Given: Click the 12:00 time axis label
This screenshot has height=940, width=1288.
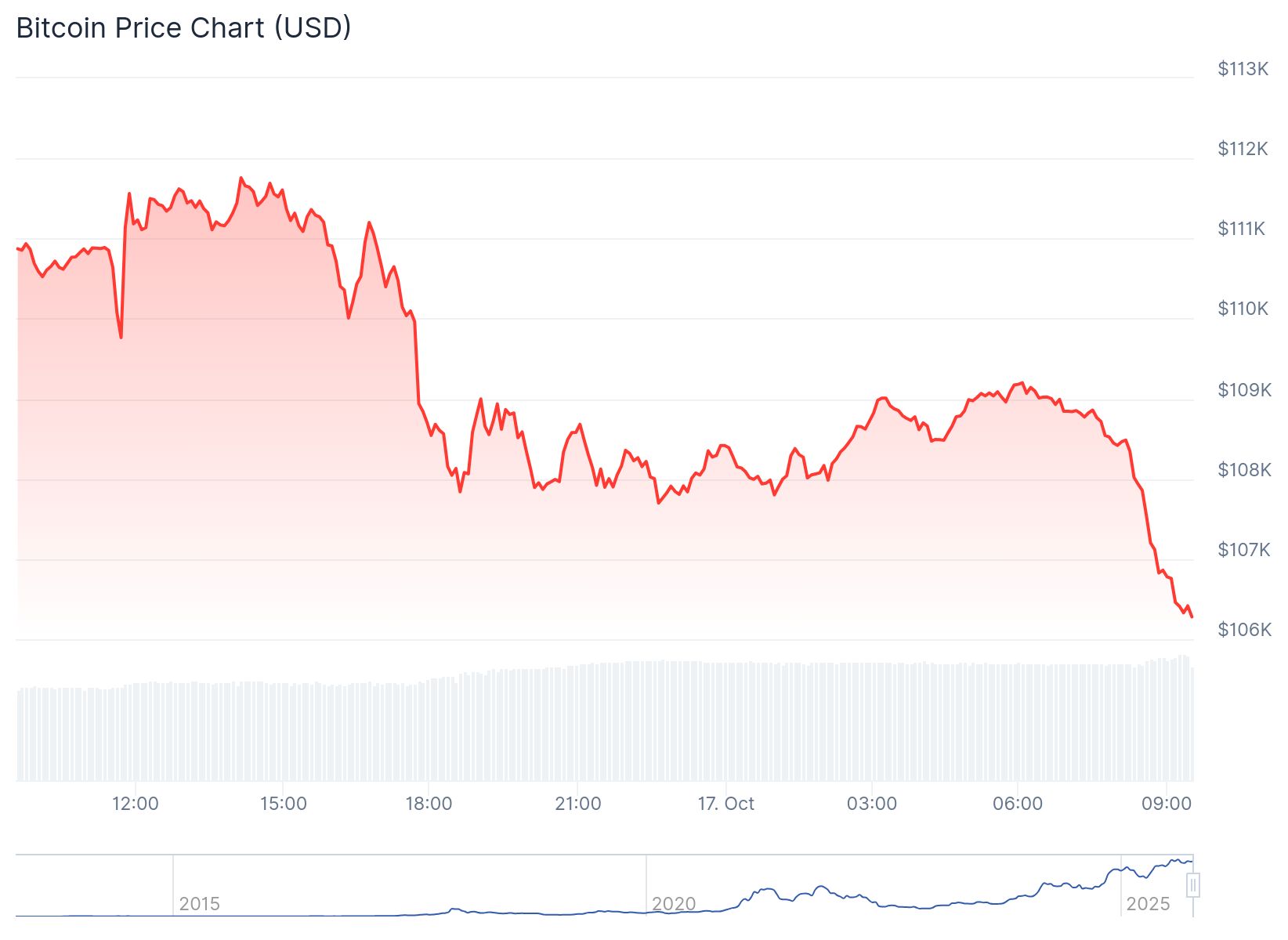Looking at the screenshot, I should 135,804.
